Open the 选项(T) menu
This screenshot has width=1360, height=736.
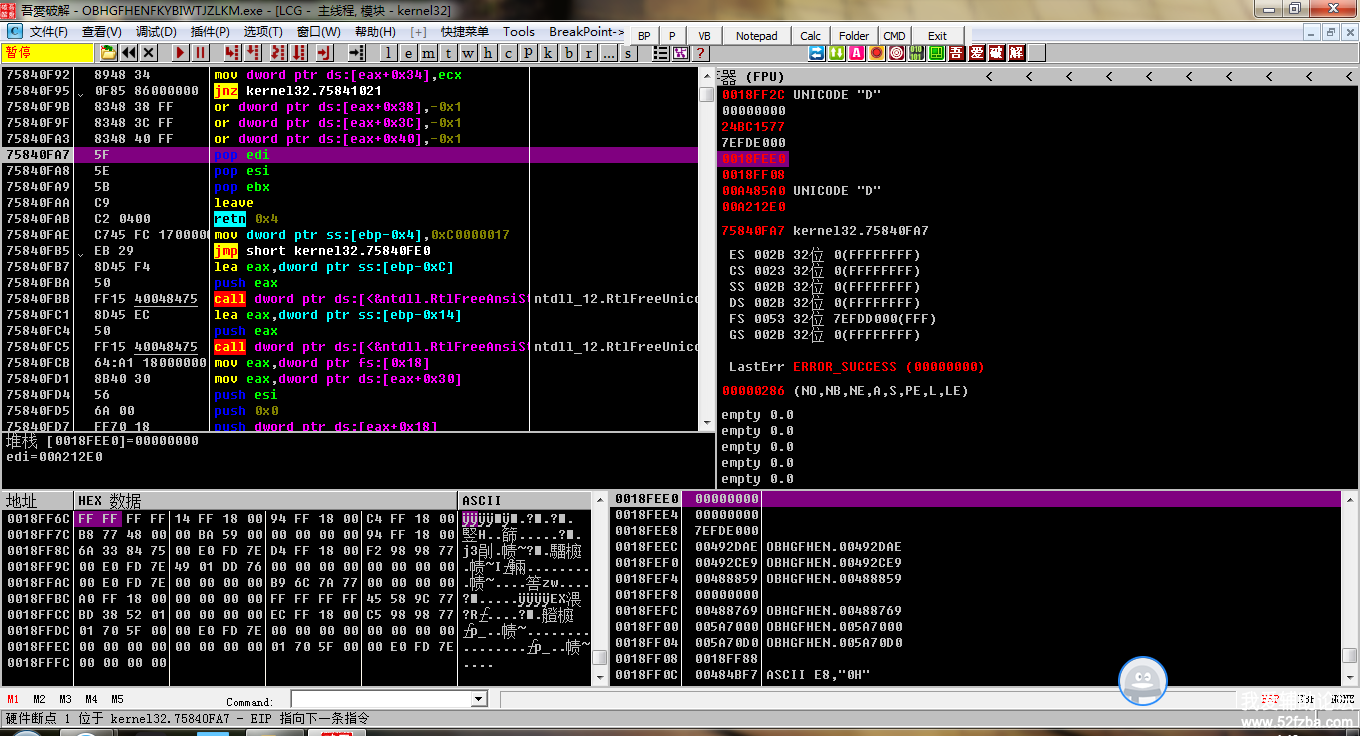pos(262,31)
